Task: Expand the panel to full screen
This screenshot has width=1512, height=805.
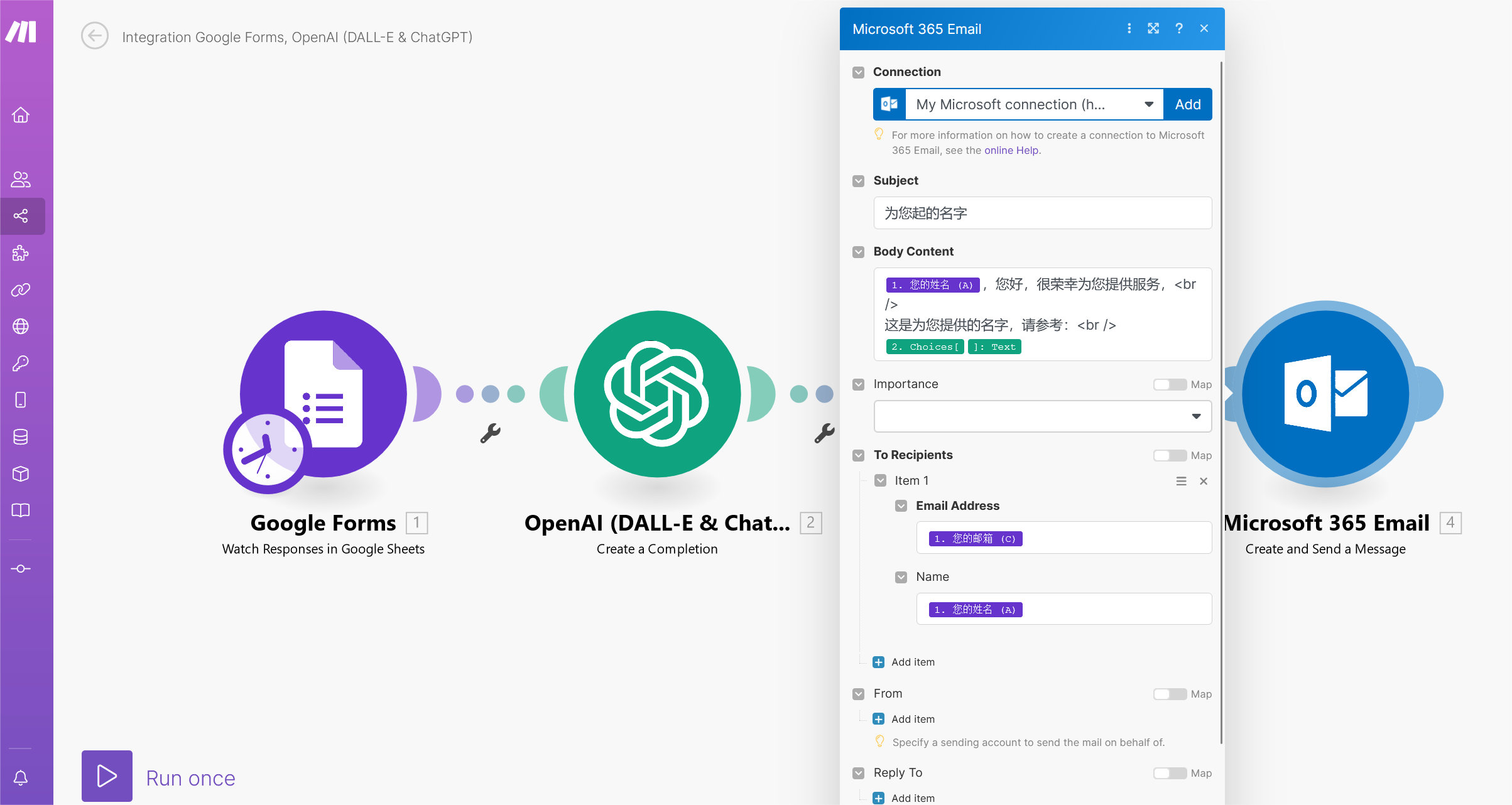Action: [x=1153, y=29]
